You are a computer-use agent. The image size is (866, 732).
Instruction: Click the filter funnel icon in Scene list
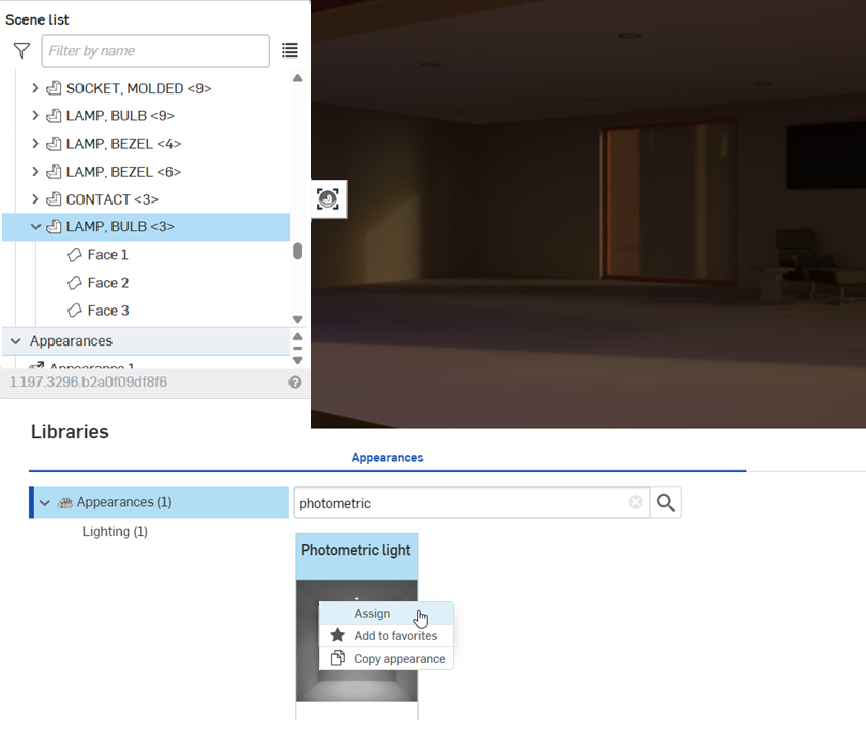(x=21, y=51)
